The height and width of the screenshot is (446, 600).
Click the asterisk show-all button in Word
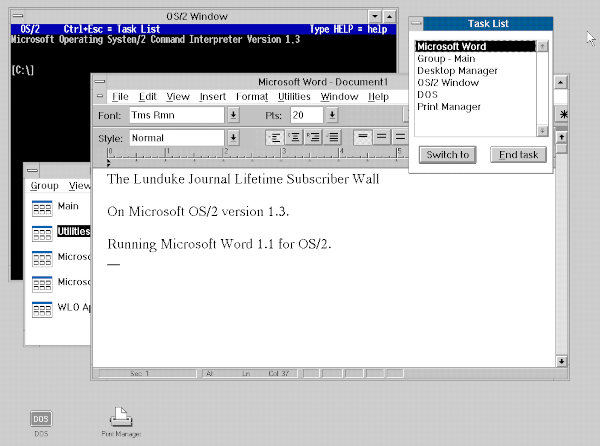click(x=563, y=114)
